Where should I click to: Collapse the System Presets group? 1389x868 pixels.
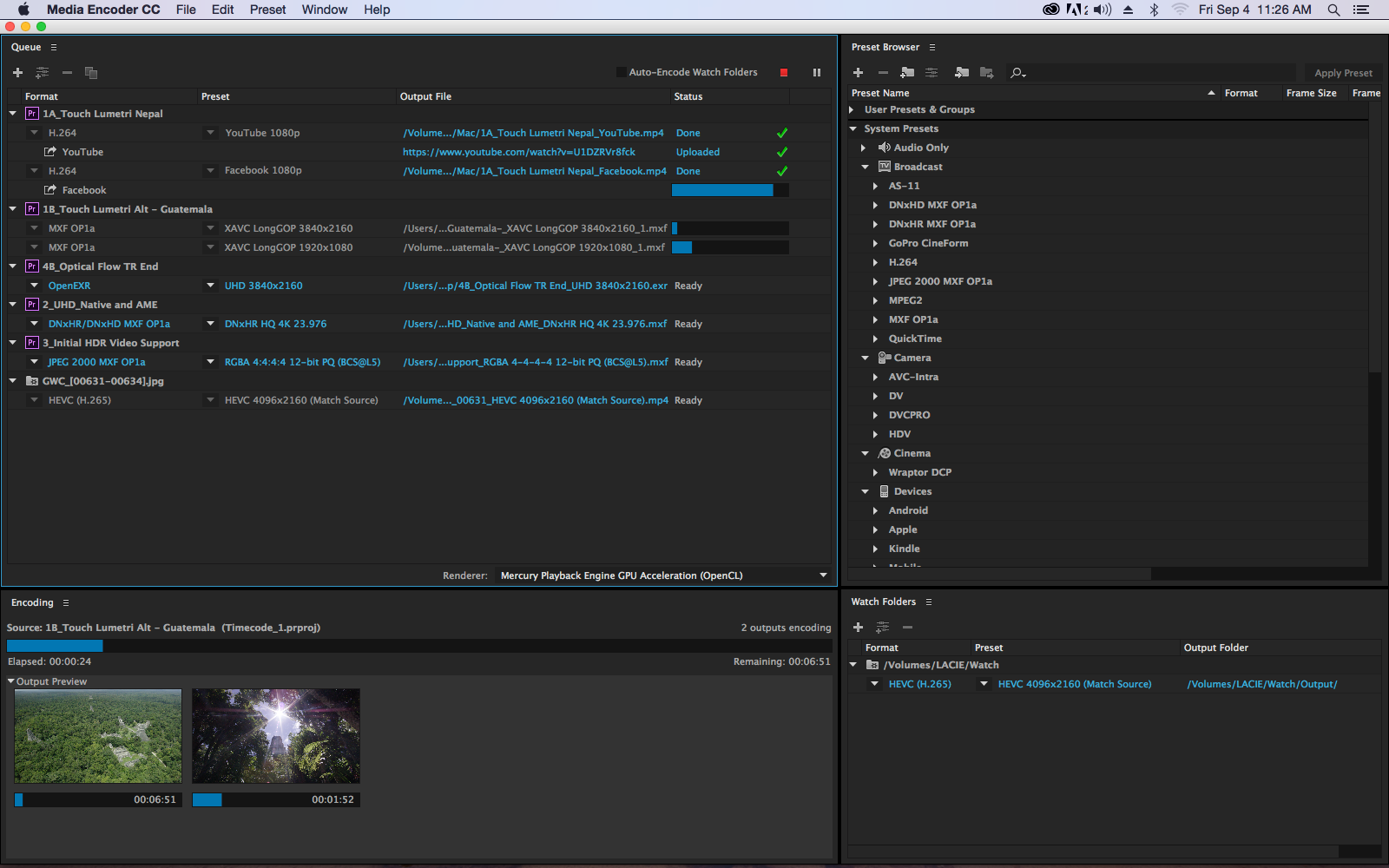[x=852, y=128]
